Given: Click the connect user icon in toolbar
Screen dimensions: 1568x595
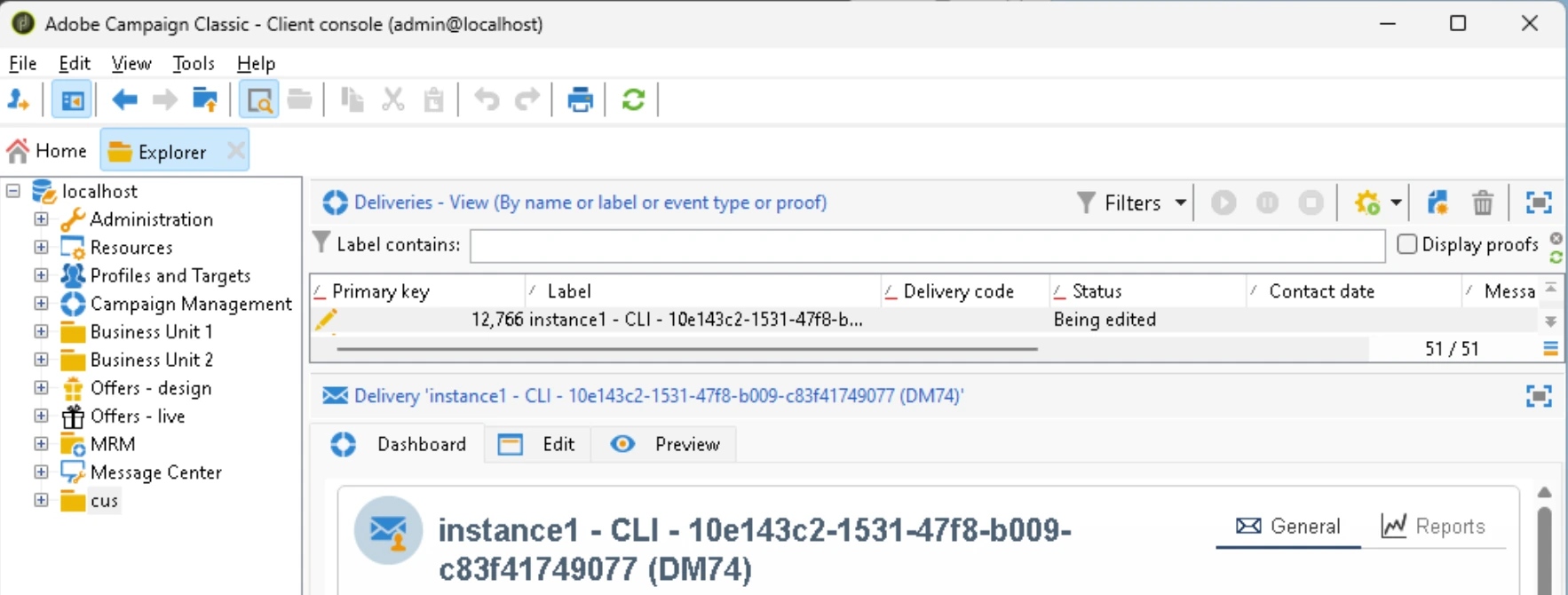Looking at the screenshot, I should point(19,100).
